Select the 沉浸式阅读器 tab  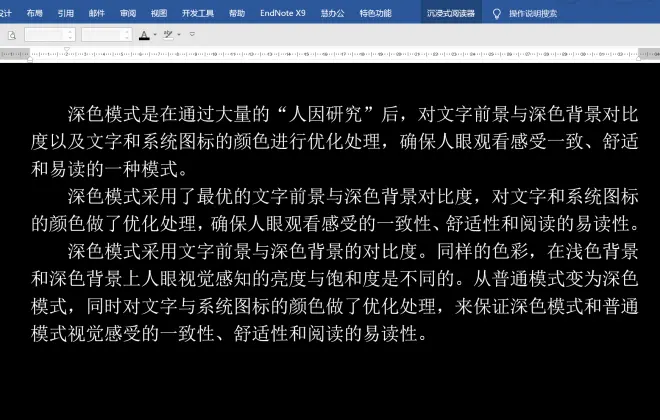pyautogui.click(x=451, y=13)
